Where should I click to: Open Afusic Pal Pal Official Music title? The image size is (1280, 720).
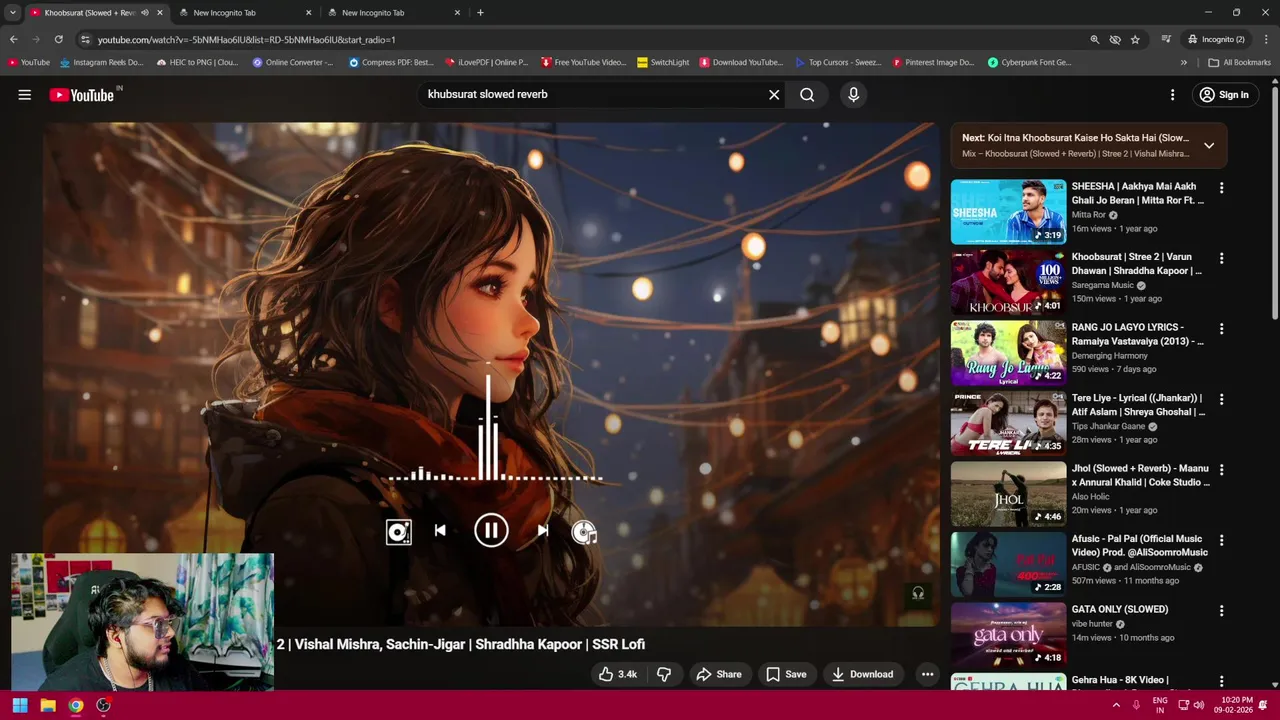(x=1140, y=545)
